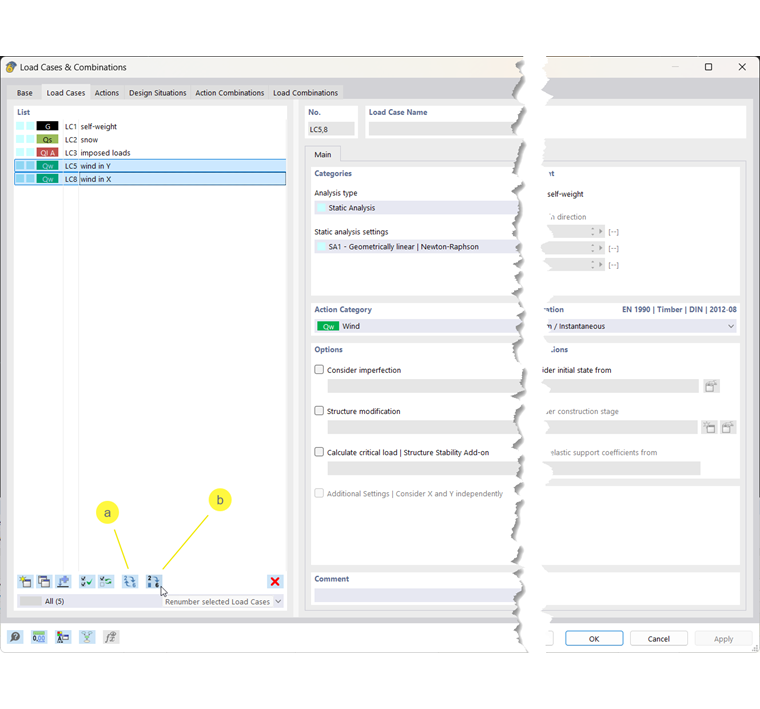The width and height of the screenshot is (760, 709).
Task: Open the Wind action category dropdown
Action: click(417, 326)
